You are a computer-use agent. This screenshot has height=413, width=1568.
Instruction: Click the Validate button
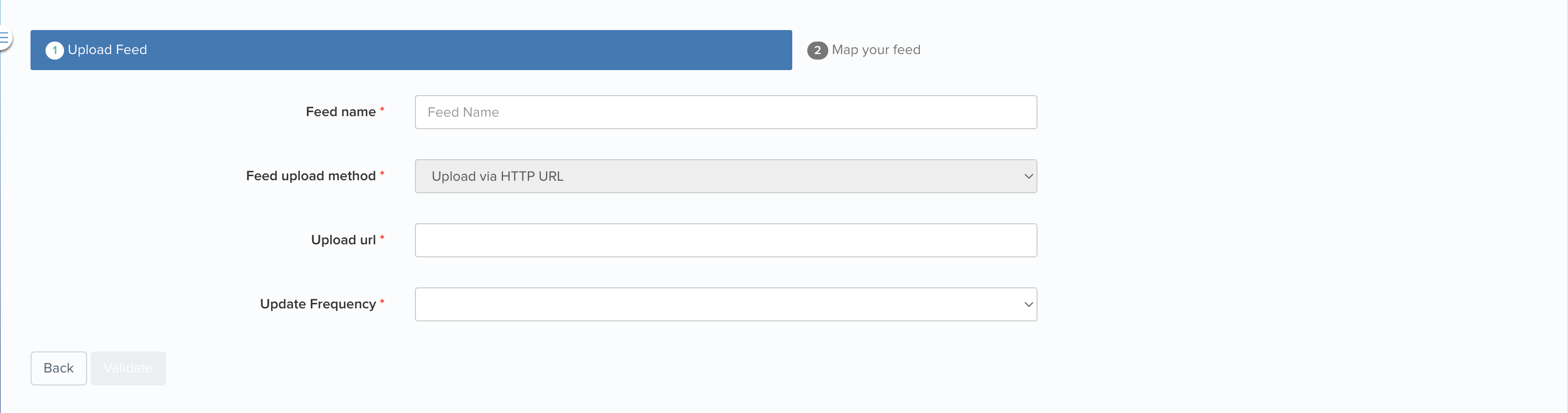tap(128, 368)
